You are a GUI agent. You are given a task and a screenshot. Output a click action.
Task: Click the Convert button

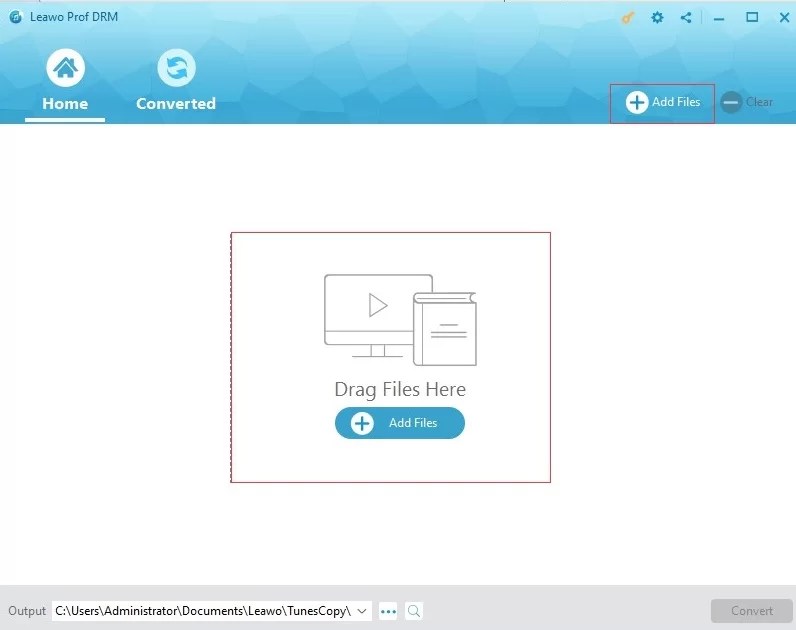click(751, 611)
